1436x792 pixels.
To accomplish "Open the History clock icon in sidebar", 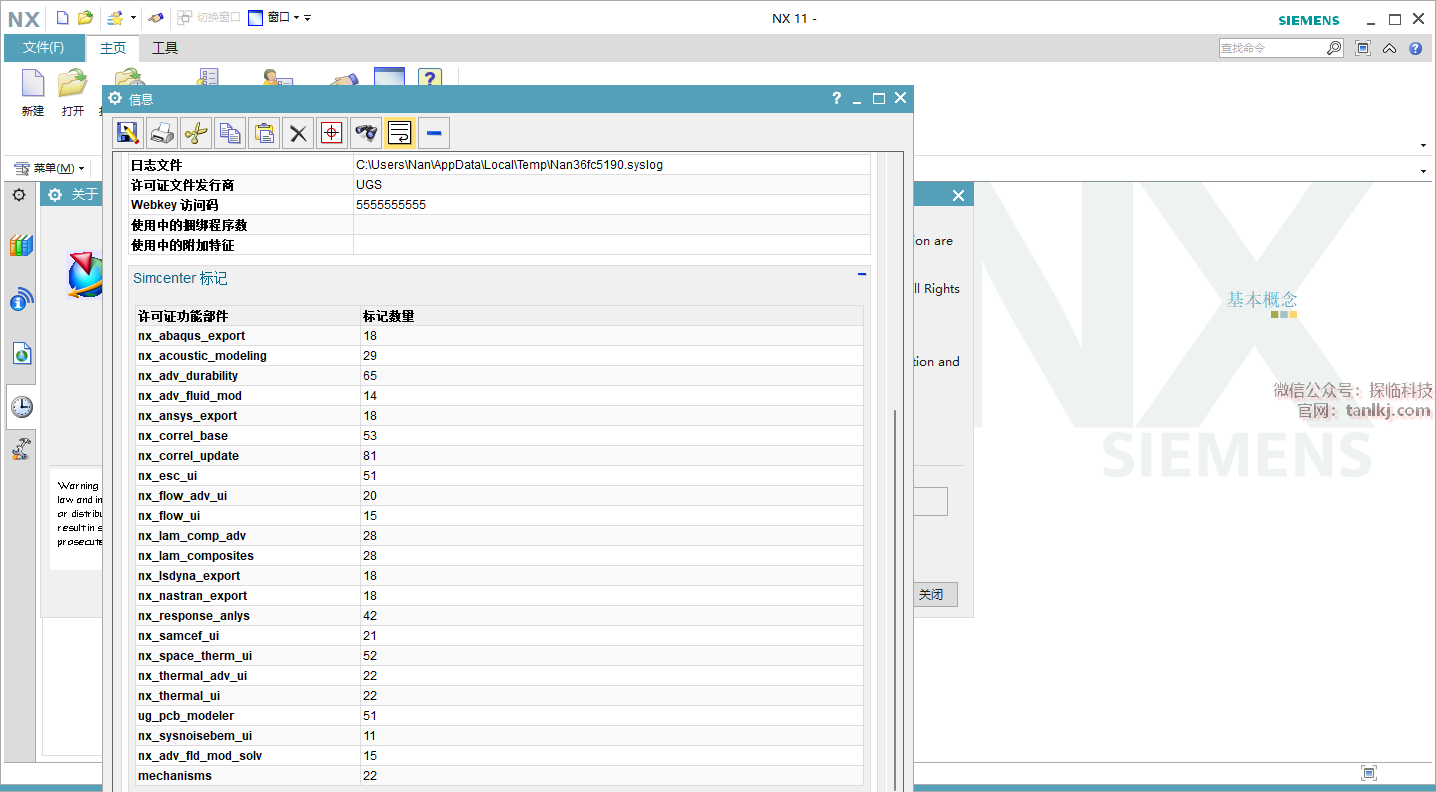I will [x=21, y=407].
